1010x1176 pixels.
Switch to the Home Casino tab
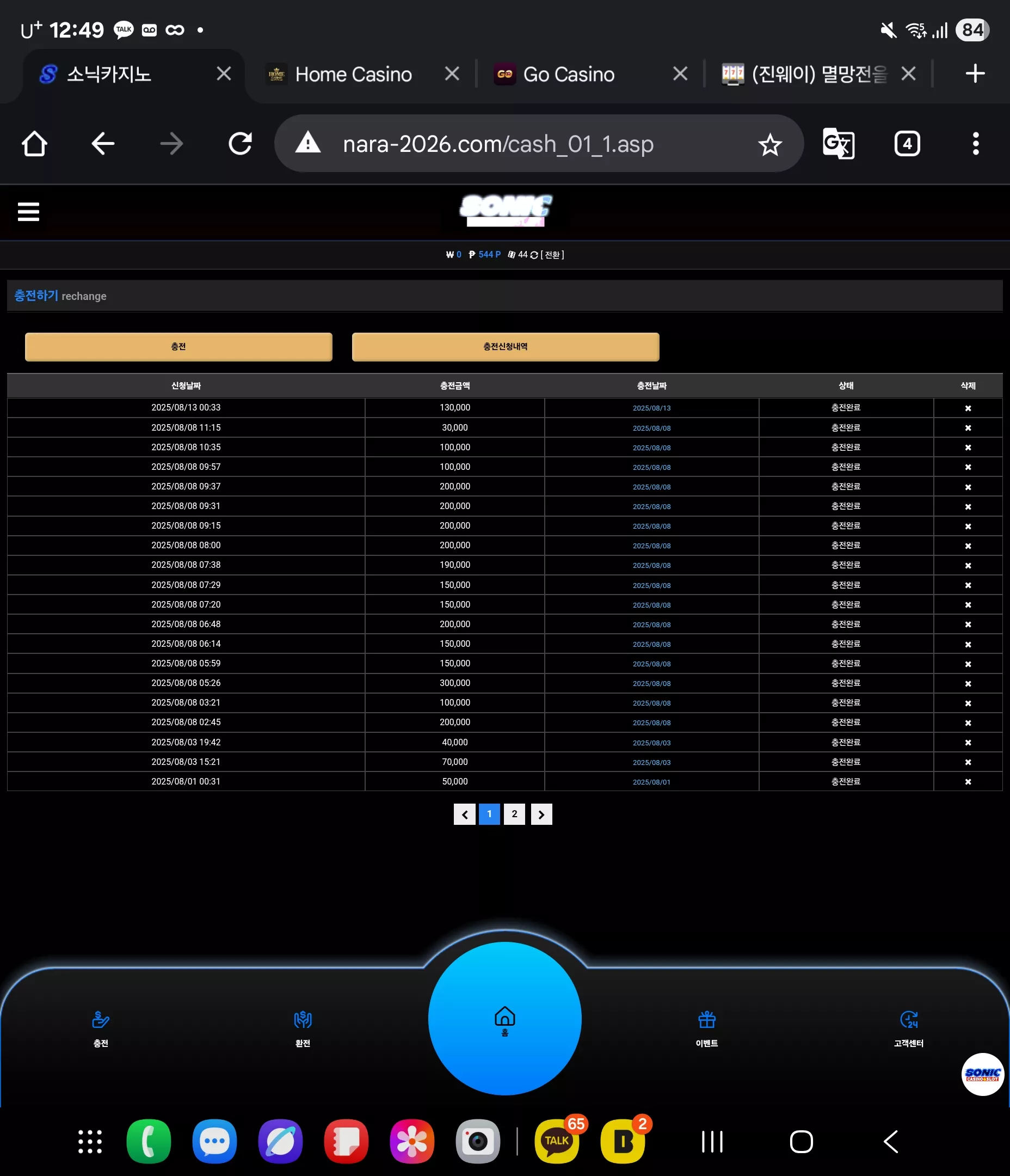(x=353, y=75)
